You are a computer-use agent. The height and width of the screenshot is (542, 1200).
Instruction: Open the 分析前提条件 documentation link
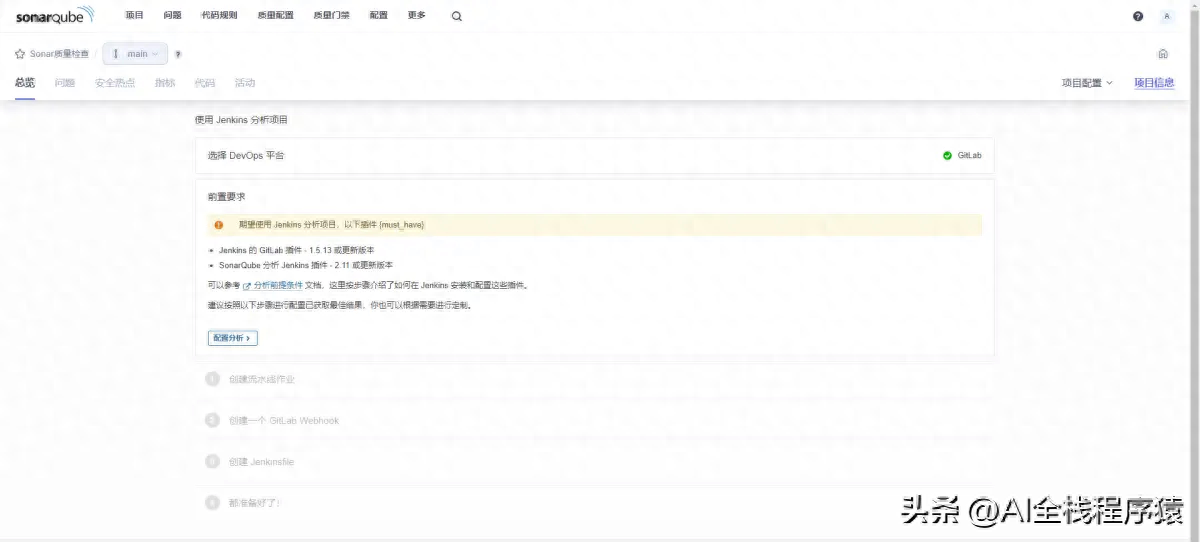click(x=278, y=286)
